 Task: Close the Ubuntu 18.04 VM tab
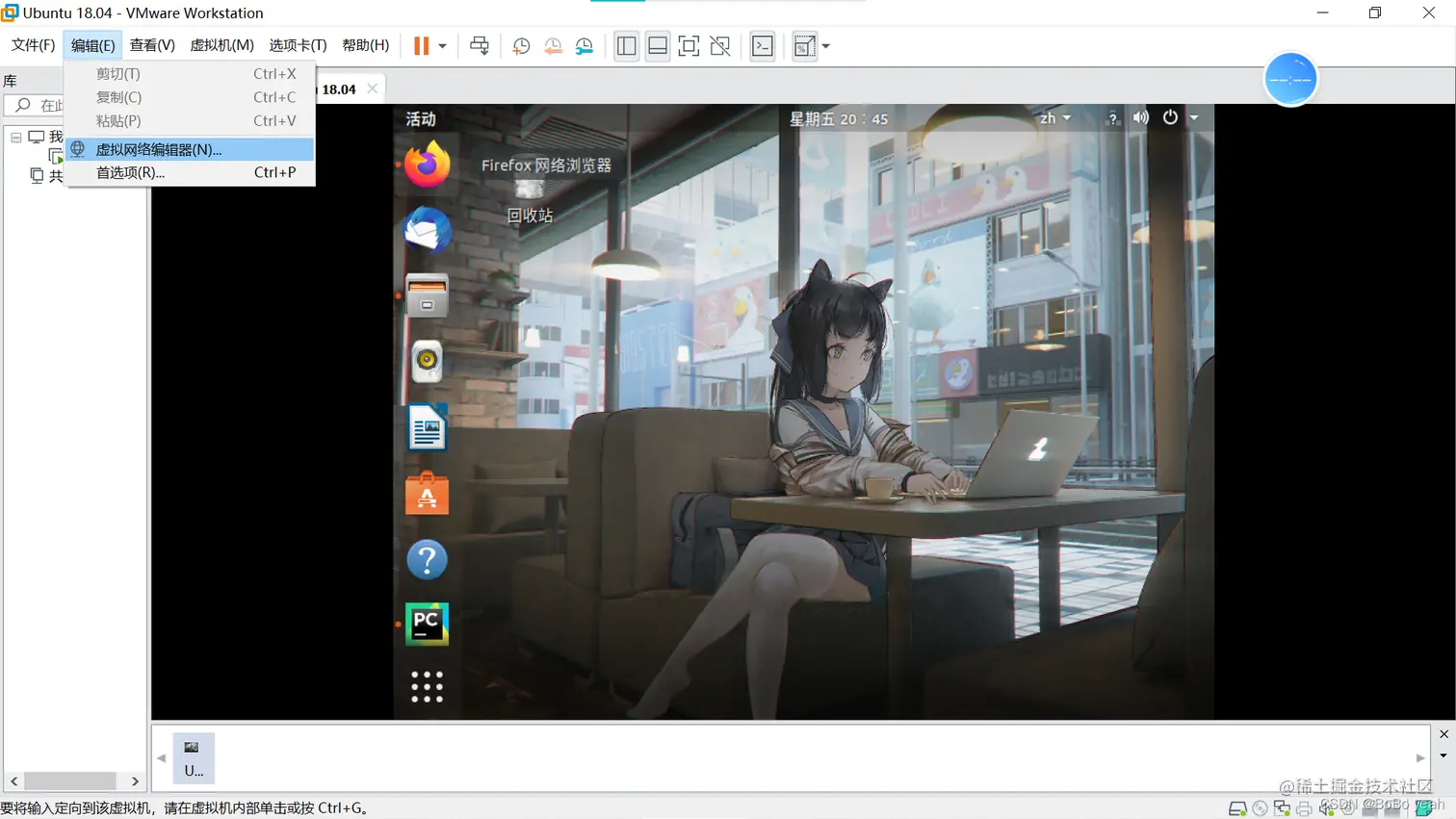pyautogui.click(x=372, y=89)
